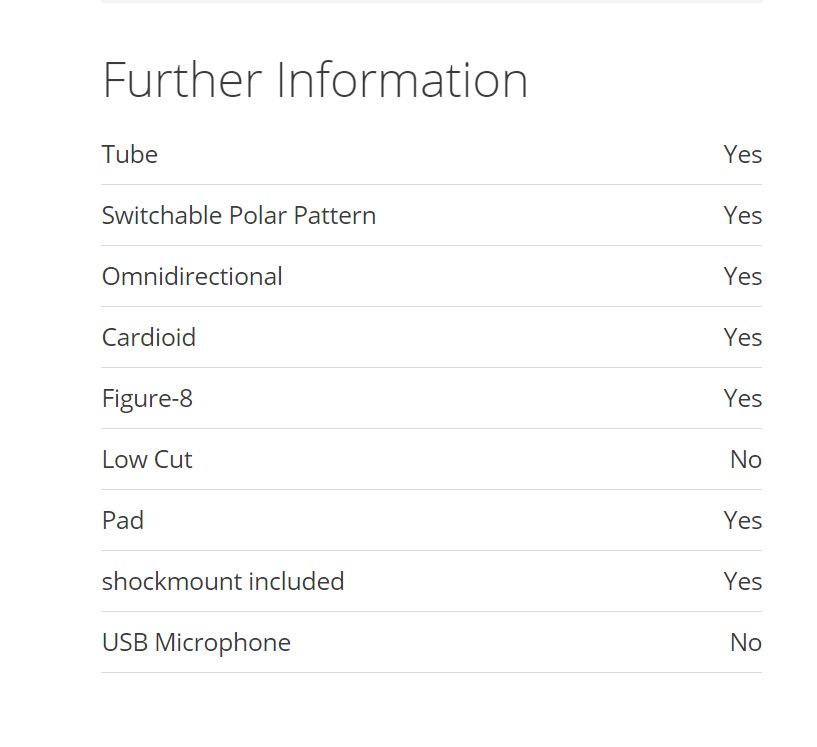Click the Further Information heading
817x747 pixels.
(315, 80)
